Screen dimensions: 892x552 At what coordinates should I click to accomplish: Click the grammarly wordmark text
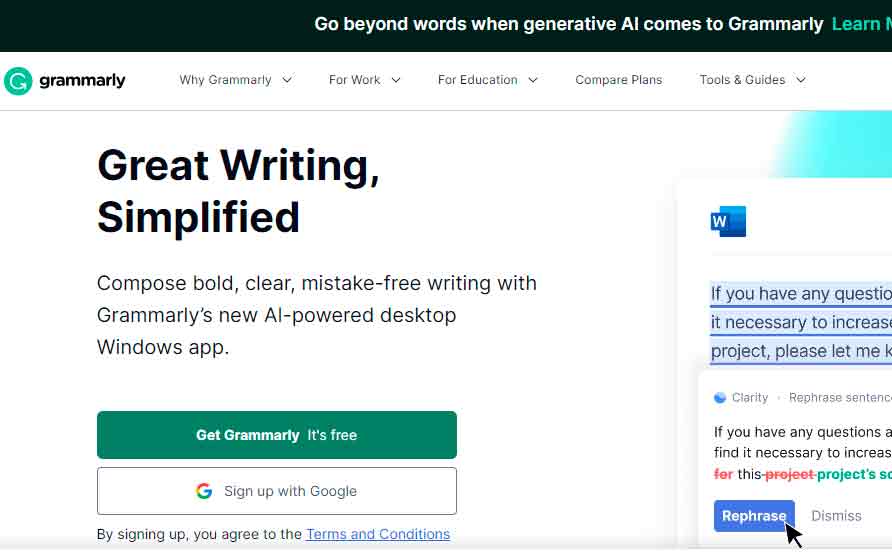click(82, 81)
